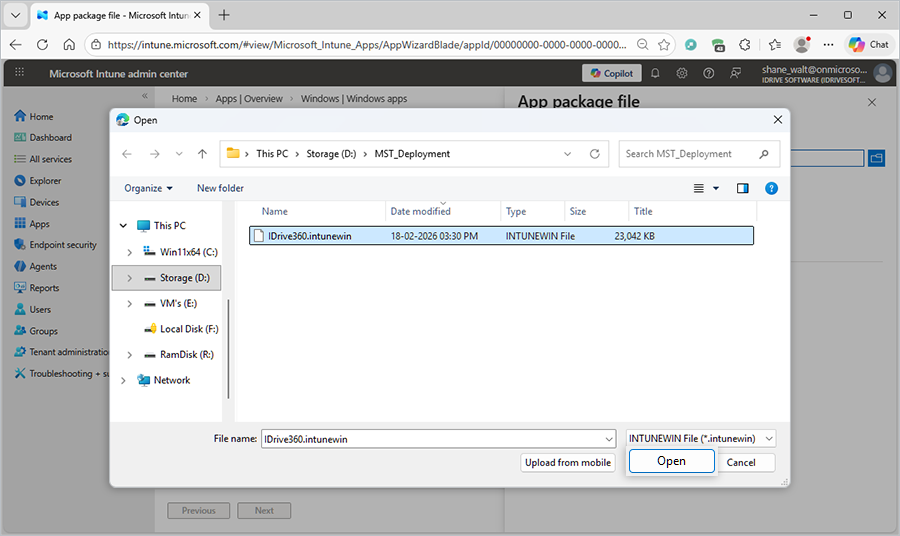
Task: Open the Organize menu
Action: (148, 188)
